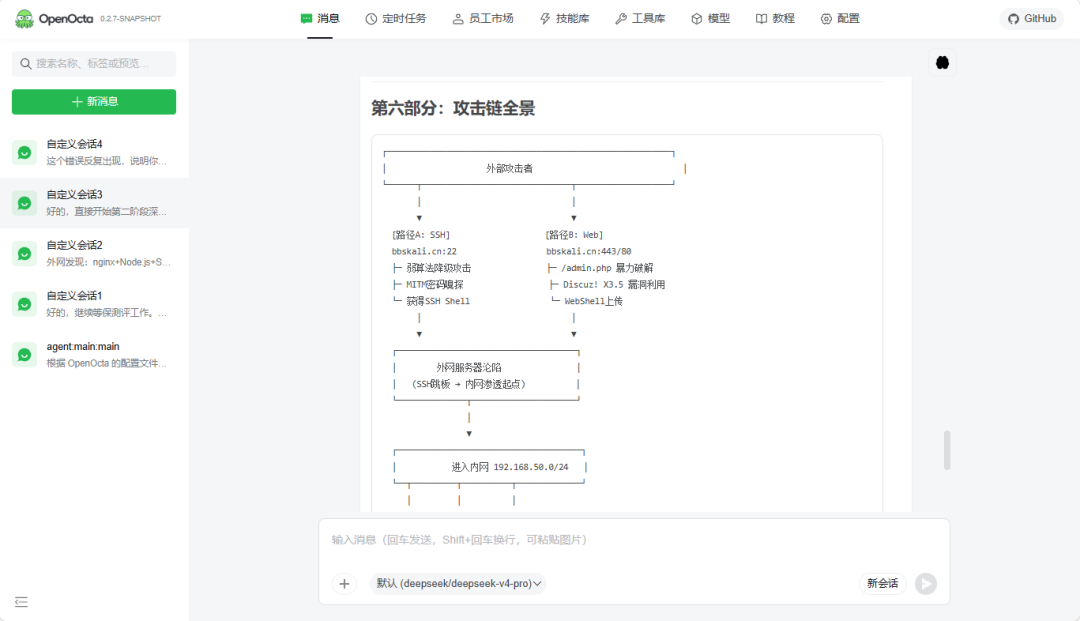Viewport: 1080px width, 621px height.
Task: Open conversation agent:main:main
Action: tap(94, 355)
